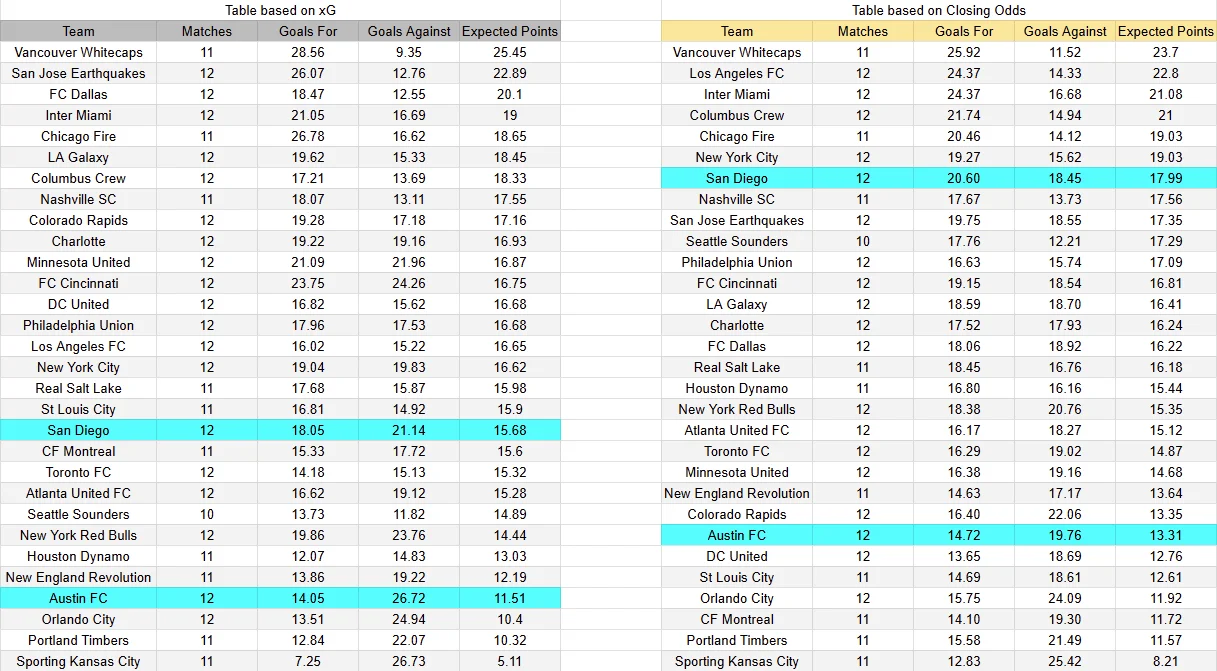The width and height of the screenshot is (1217, 671).
Task: Select New York Red Bulls' 20.76 Goals Against
Action: coord(1065,409)
